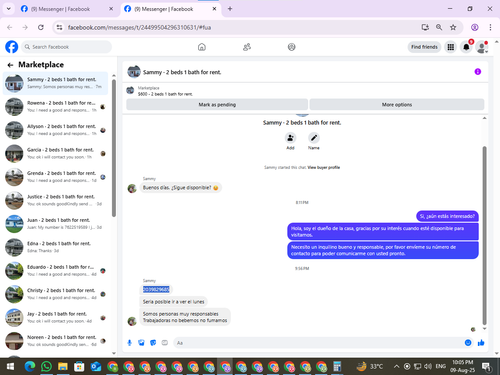The height and width of the screenshot is (375, 500).
Task: Click the chat messages scrollbar
Action: (x=484, y=235)
